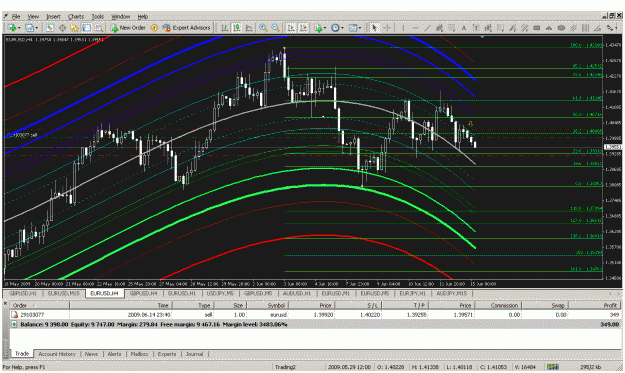Select the Vertical Line drawing tool
The width and height of the screenshot is (625, 373).
coord(403,27)
